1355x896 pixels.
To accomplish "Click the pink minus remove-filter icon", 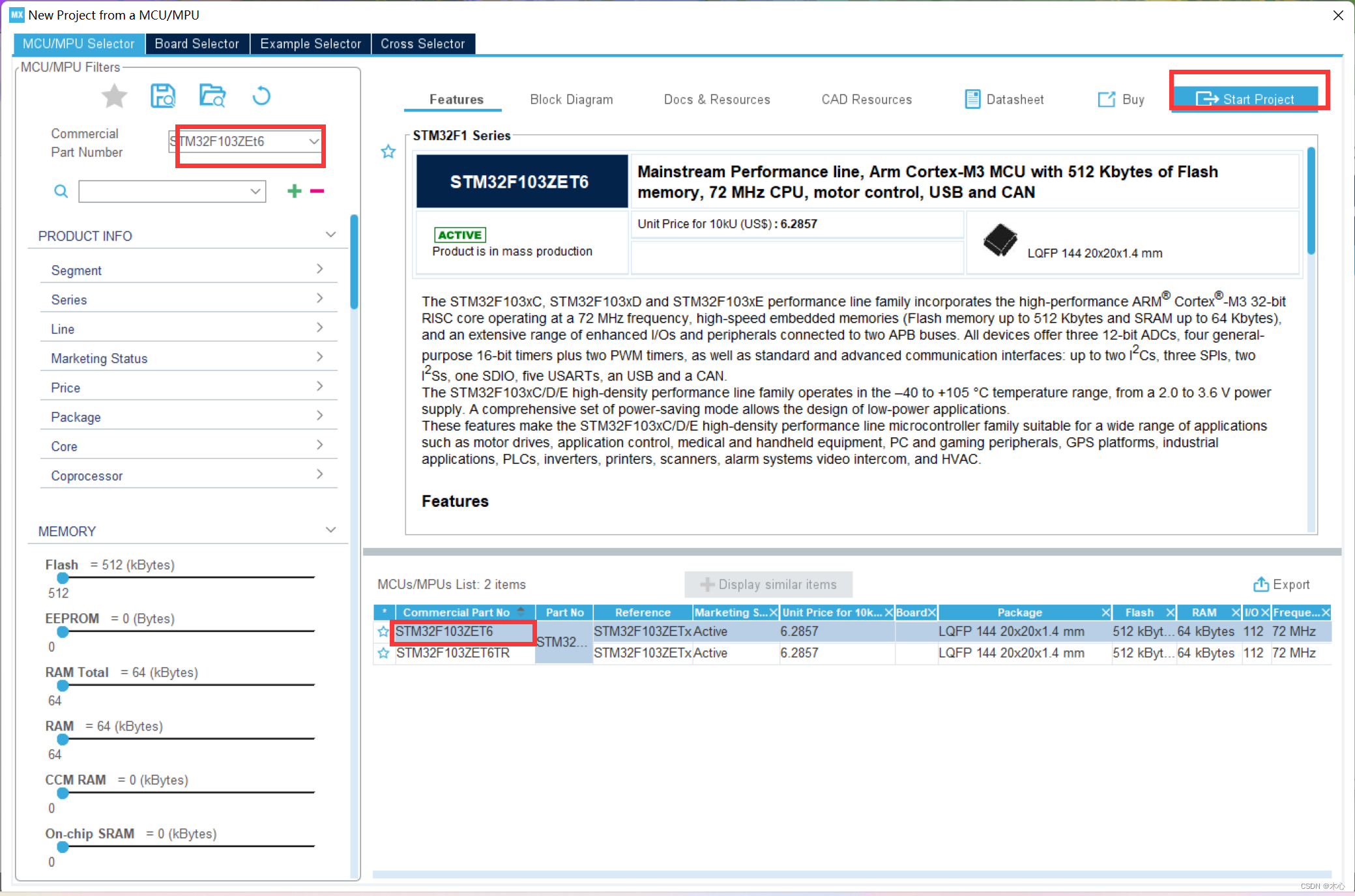I will tap(317, 191).
